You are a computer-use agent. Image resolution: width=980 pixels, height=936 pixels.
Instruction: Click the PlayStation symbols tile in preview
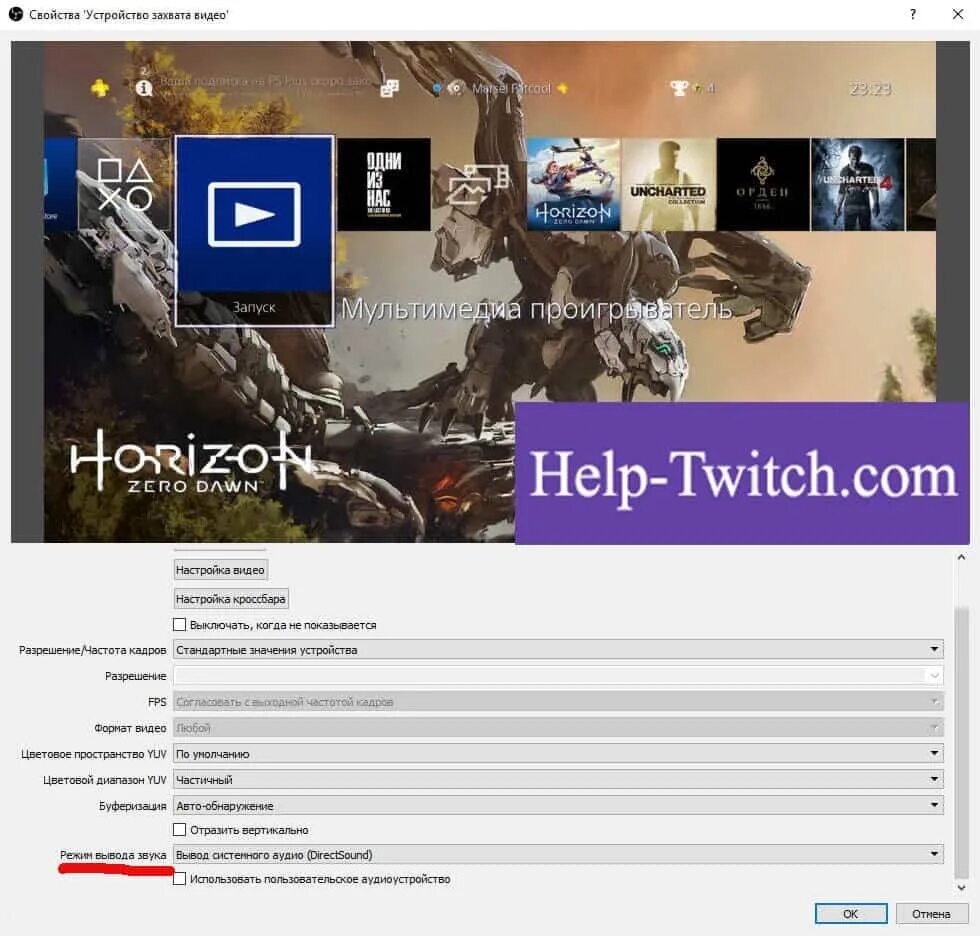click(x=124, y=184)
